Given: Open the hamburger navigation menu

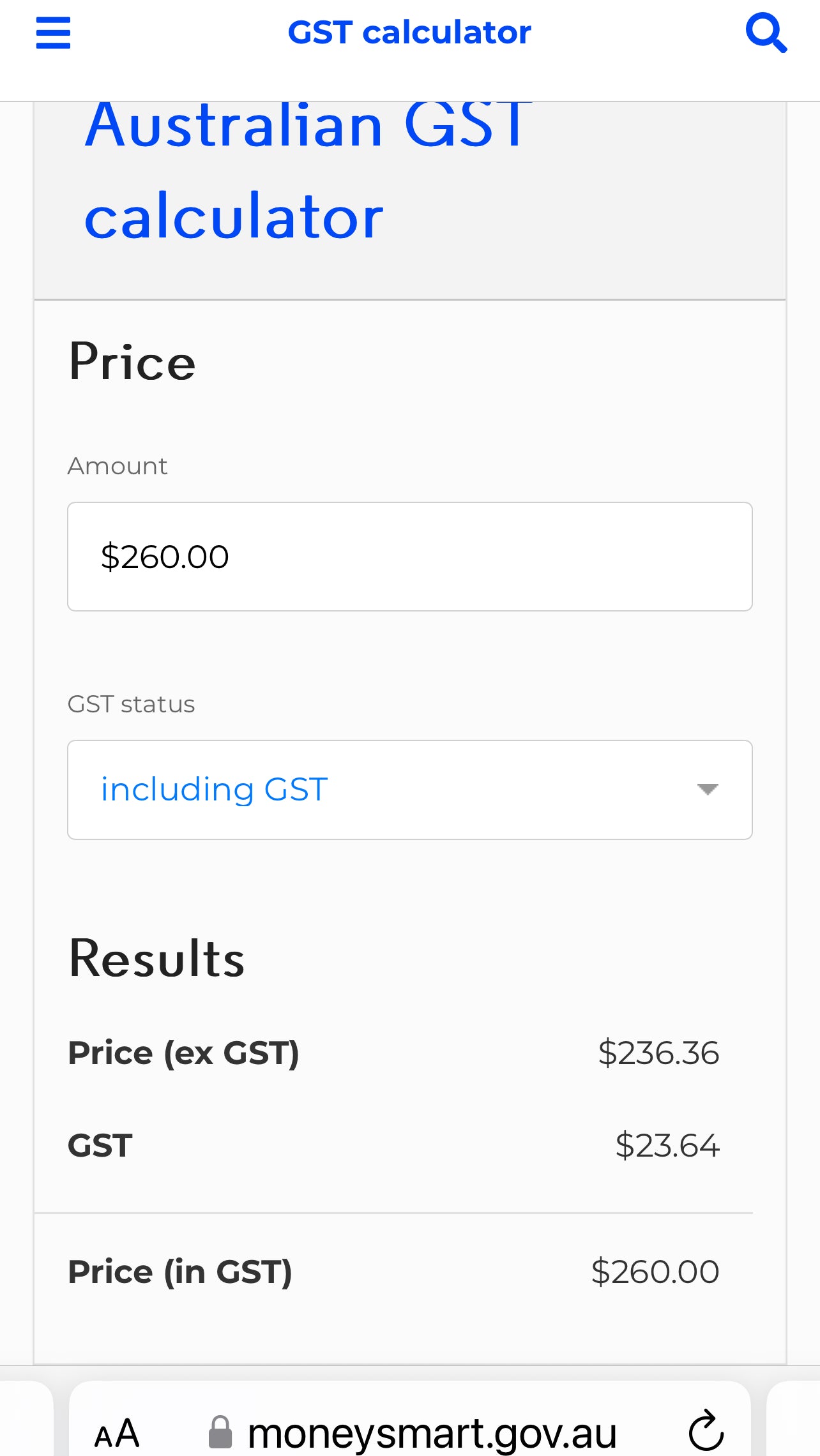Looking at the screenshot, I should pyautogui.click(x=53, y=33).
